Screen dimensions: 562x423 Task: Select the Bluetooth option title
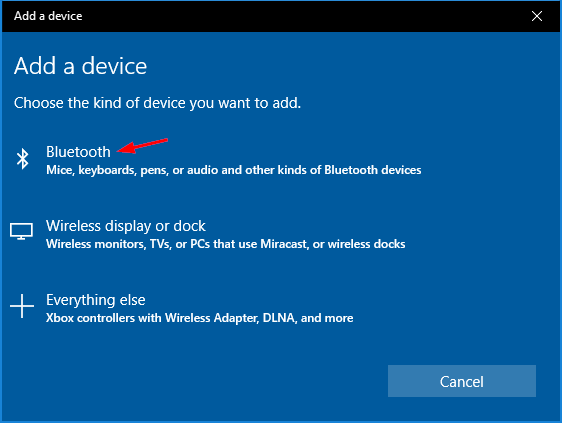click(78, 152)
